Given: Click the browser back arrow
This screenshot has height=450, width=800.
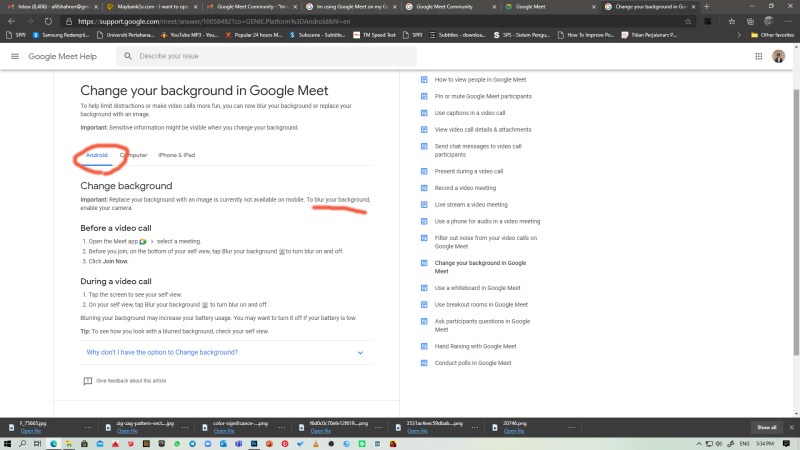Looking at the screenshot, I should (x=12, y=21).
